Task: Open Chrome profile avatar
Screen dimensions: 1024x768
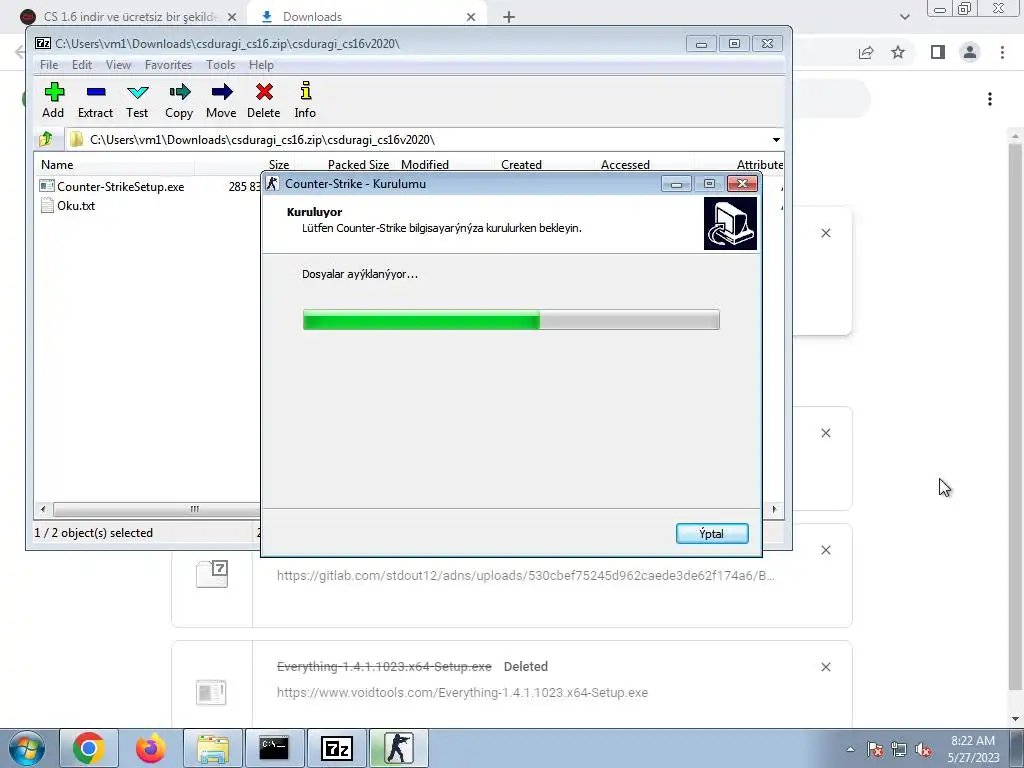Action: tap(970, 52)
